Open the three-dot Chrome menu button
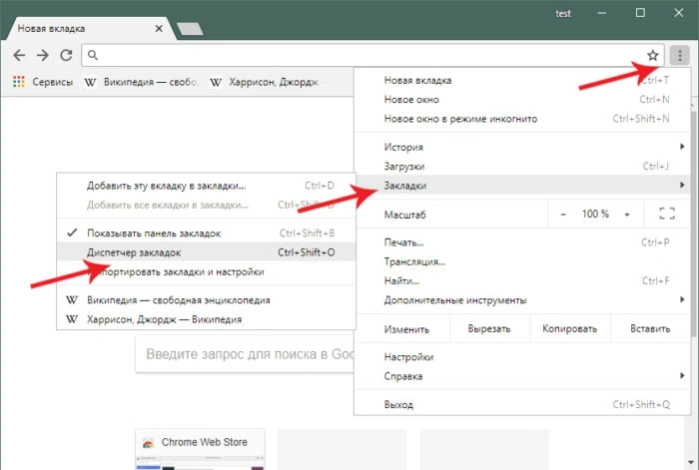This screenshot has height=470, width=699. 679,55
